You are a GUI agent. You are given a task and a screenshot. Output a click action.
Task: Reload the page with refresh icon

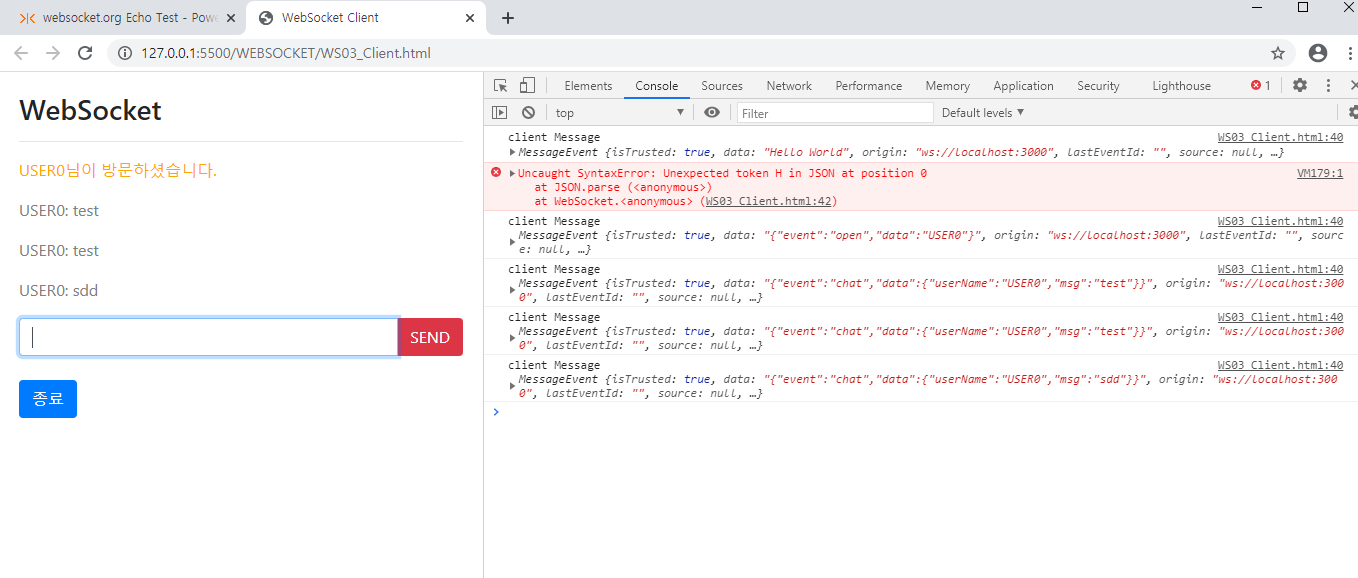(85, 53)
